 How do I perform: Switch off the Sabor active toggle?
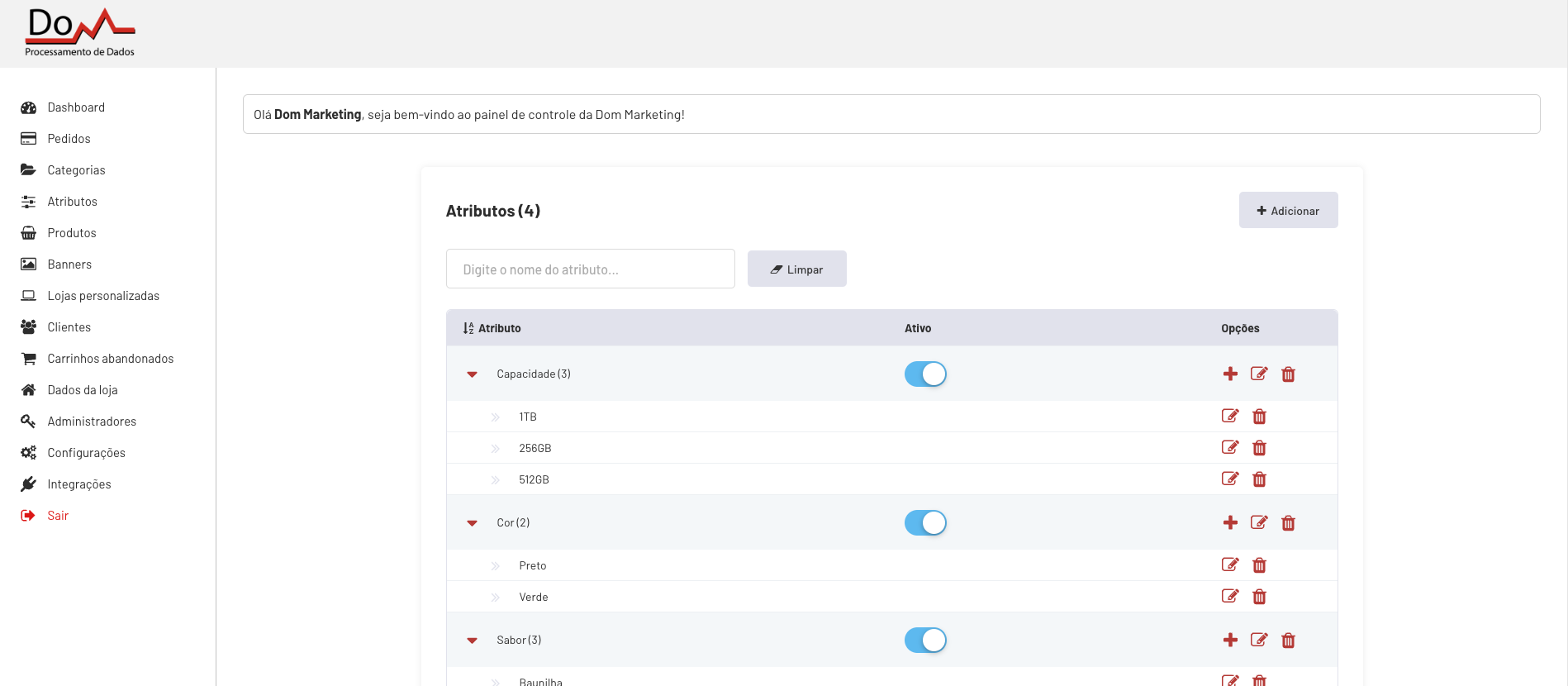click(925, 641)
